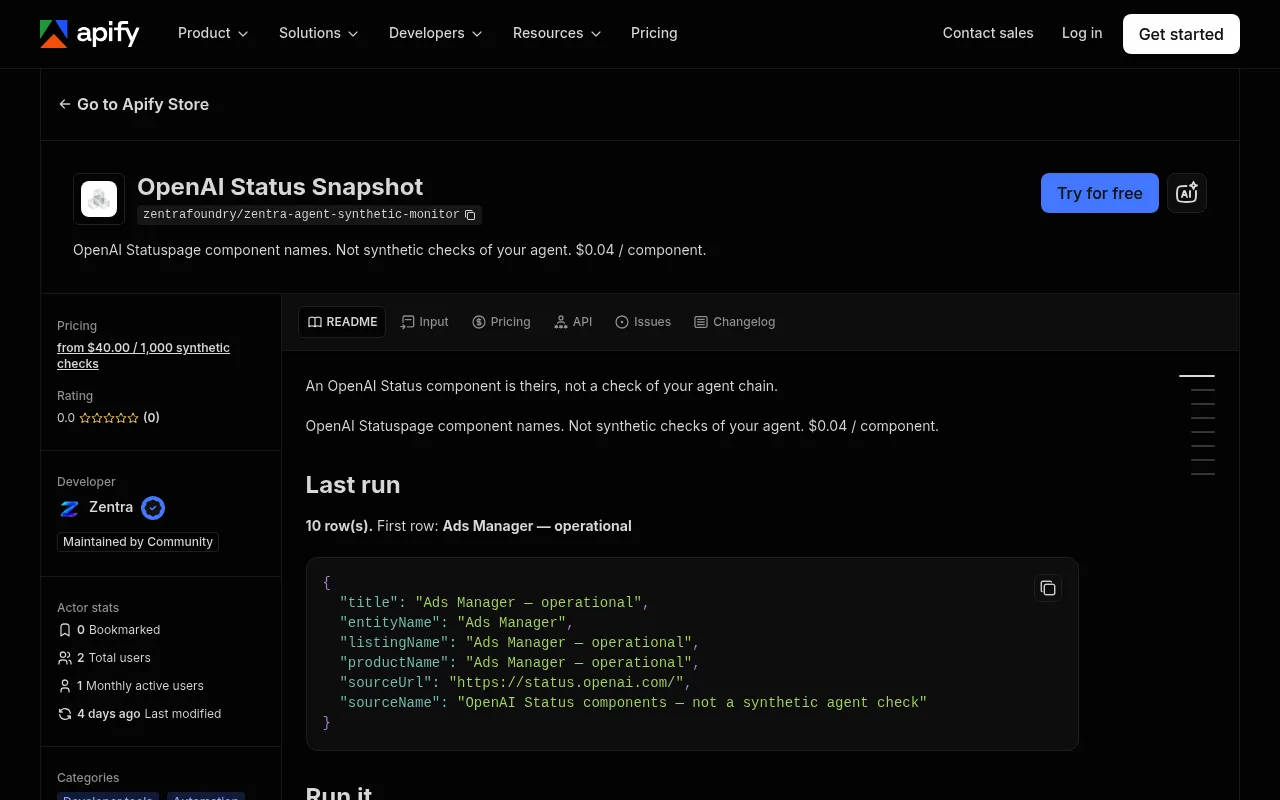Open the Zentra developer profile name

[111, 507]
